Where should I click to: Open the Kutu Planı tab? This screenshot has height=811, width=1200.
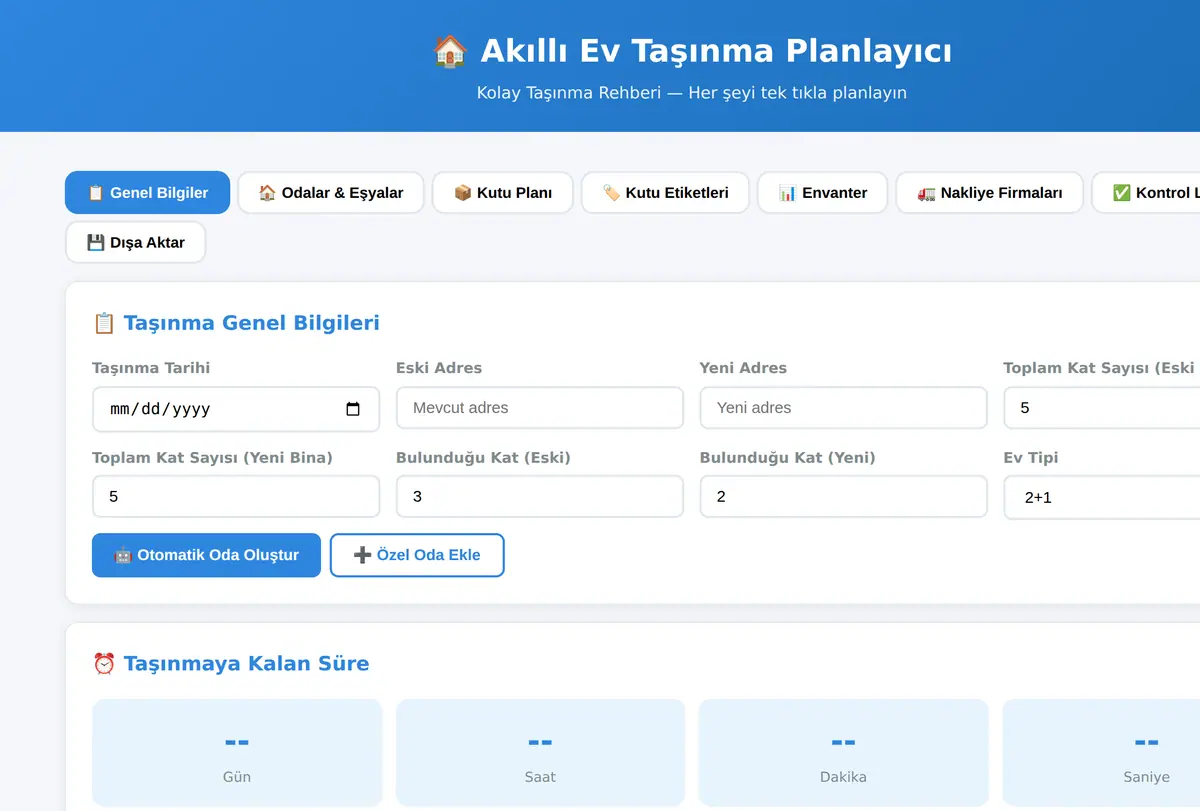[503, 193]
